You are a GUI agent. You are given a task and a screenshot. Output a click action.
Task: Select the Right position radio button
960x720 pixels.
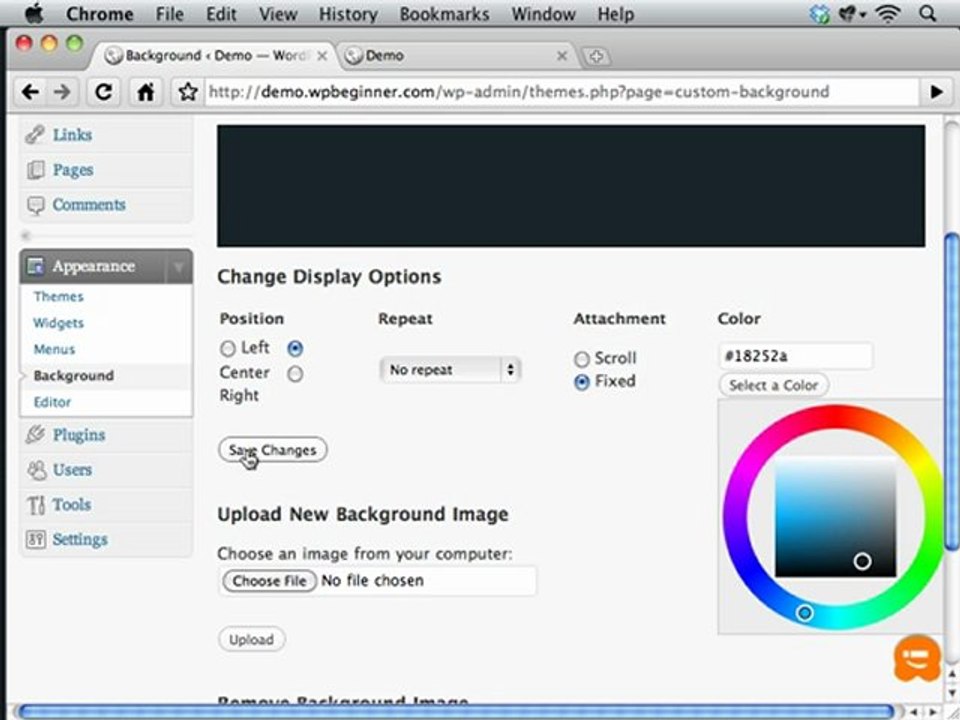pyautogui.click(x=295, y=374)
